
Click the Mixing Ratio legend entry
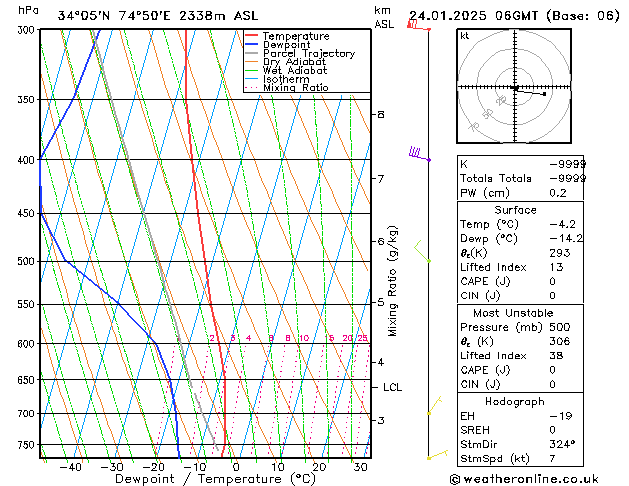[x=287, y=88]
